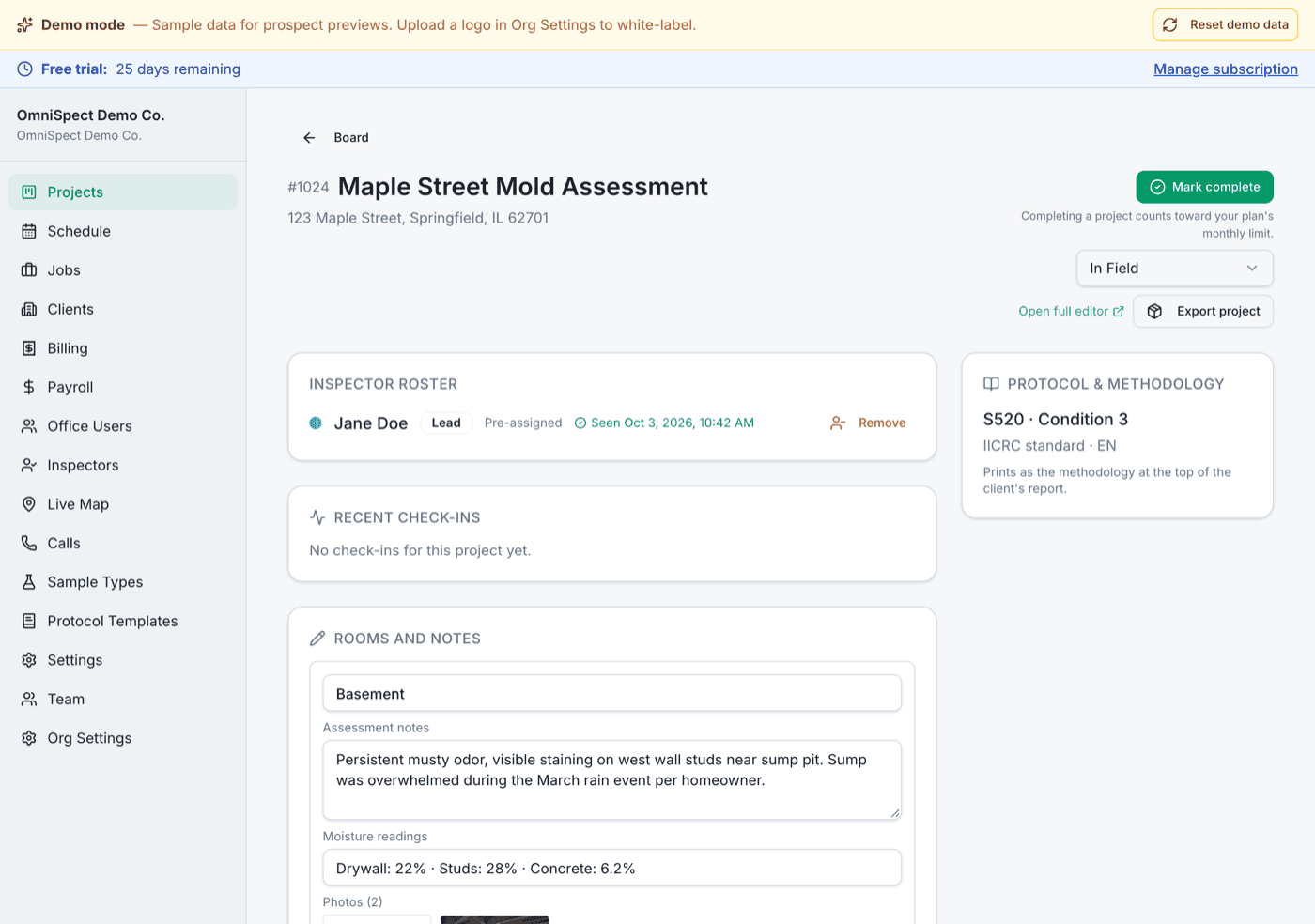Open the Team people icon

tap(29, 699)
